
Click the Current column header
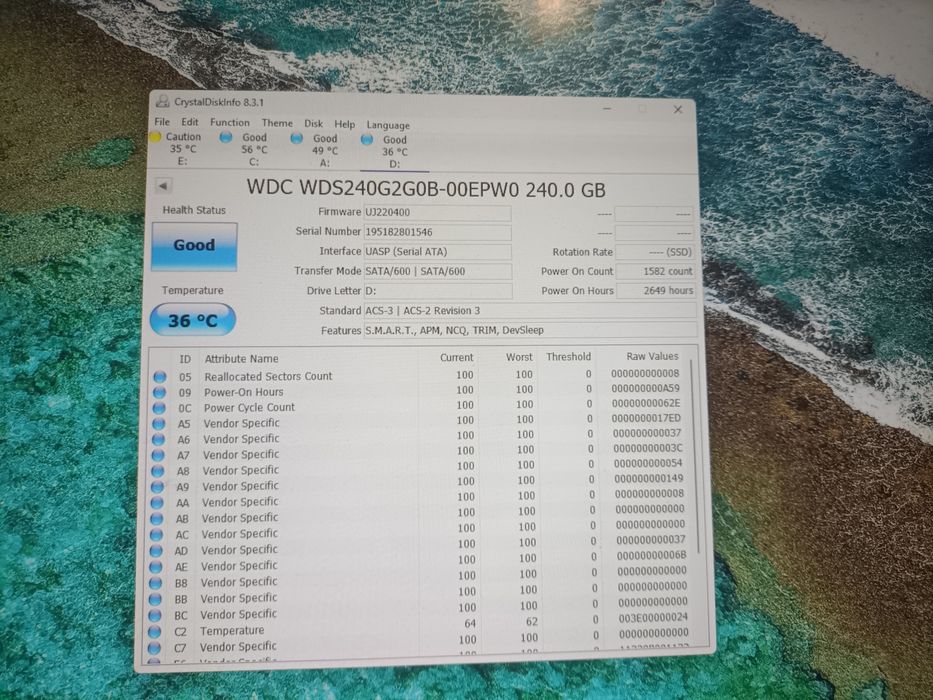tap(456, 358)
